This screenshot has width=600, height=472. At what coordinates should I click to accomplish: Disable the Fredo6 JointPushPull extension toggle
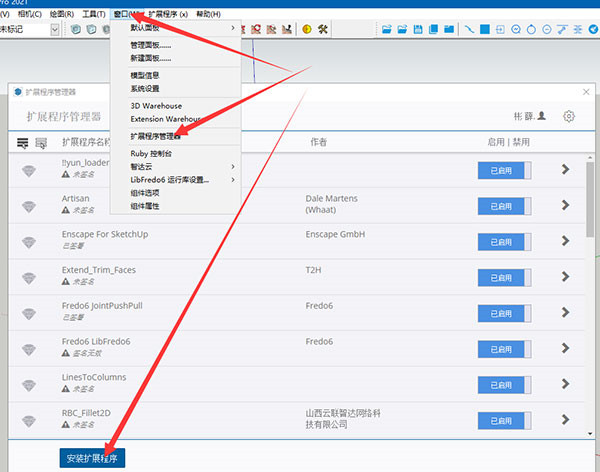(x=504, y=314)
